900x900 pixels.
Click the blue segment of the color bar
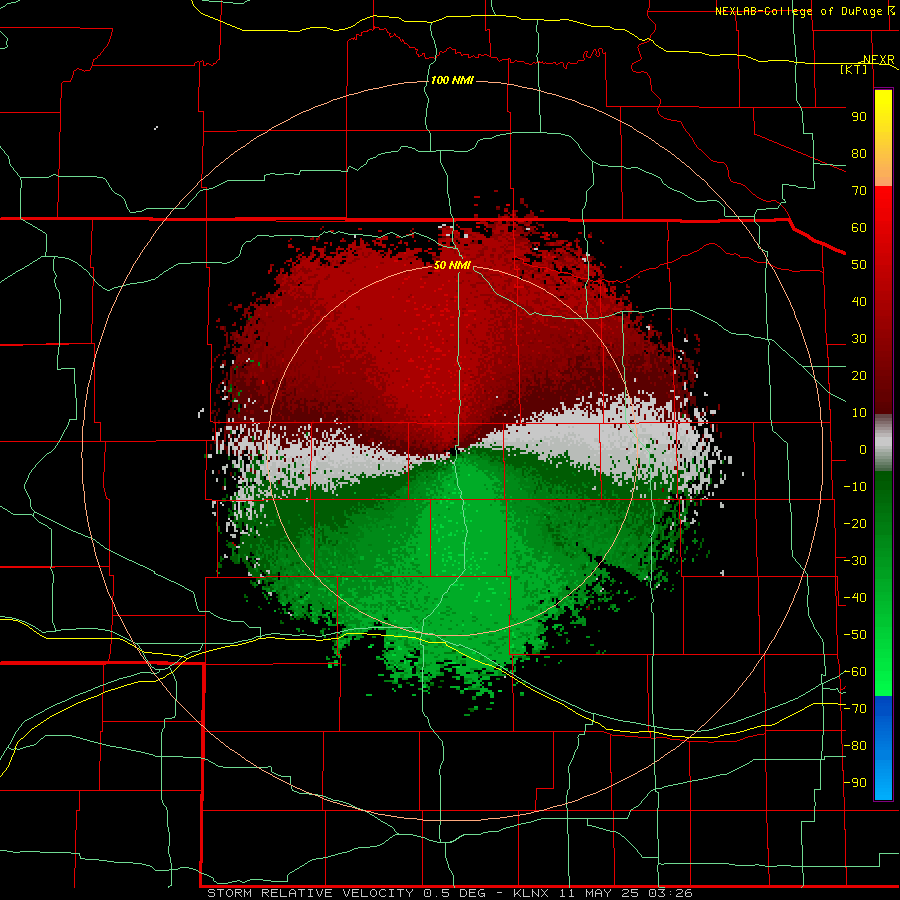click(883, 748)
